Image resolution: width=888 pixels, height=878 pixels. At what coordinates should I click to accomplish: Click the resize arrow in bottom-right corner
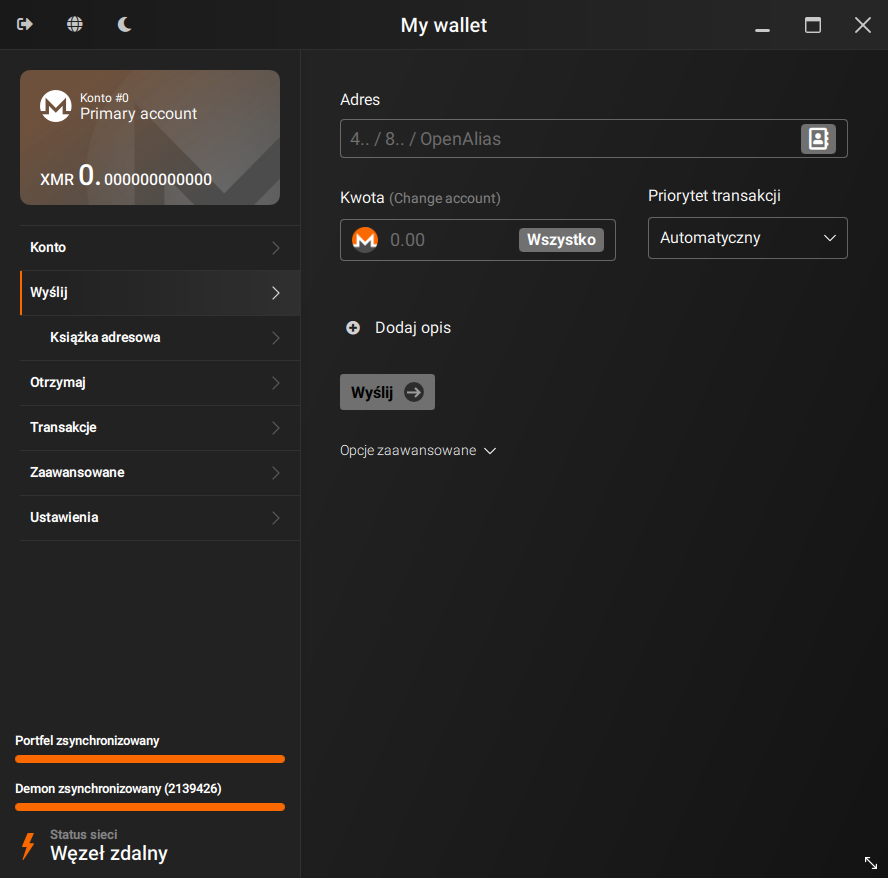[869, 863]
